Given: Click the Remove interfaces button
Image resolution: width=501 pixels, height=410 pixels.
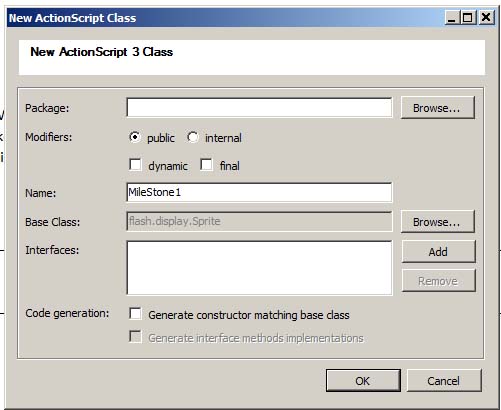Looking at the screenshot, I should click(438, 281).
